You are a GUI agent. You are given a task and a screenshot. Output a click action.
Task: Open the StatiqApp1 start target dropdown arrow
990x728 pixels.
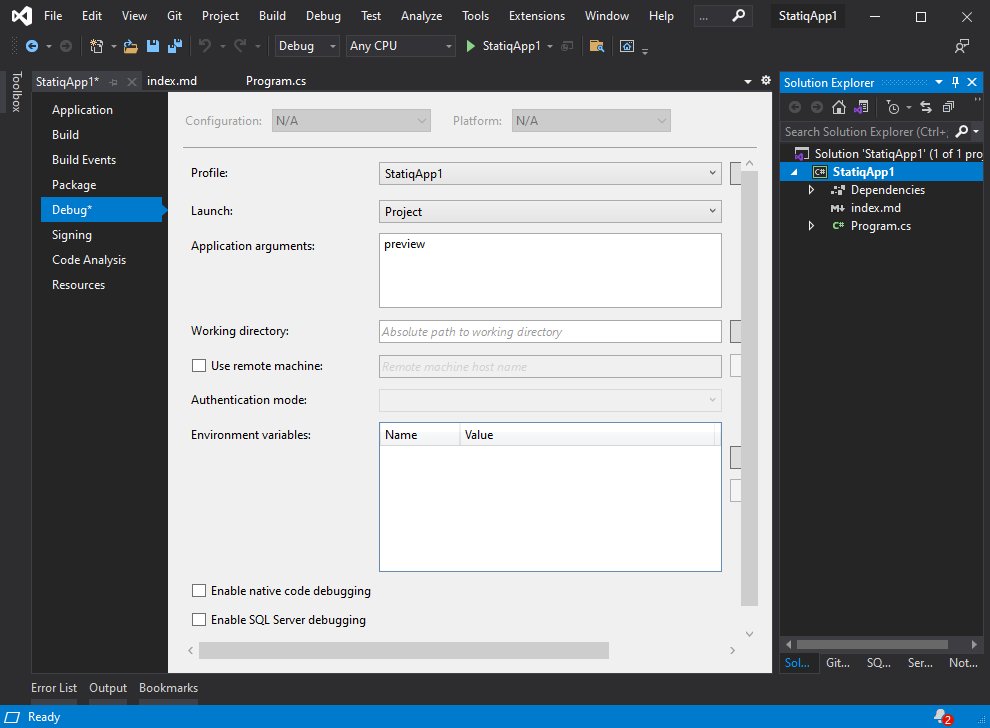(x=550, y=46)
